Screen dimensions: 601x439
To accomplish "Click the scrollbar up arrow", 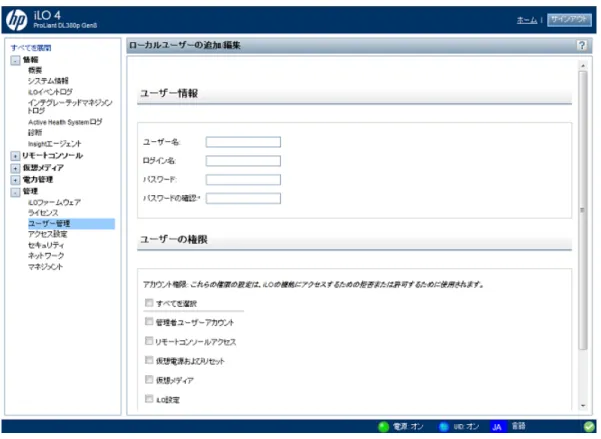I will tap(583, 66).
